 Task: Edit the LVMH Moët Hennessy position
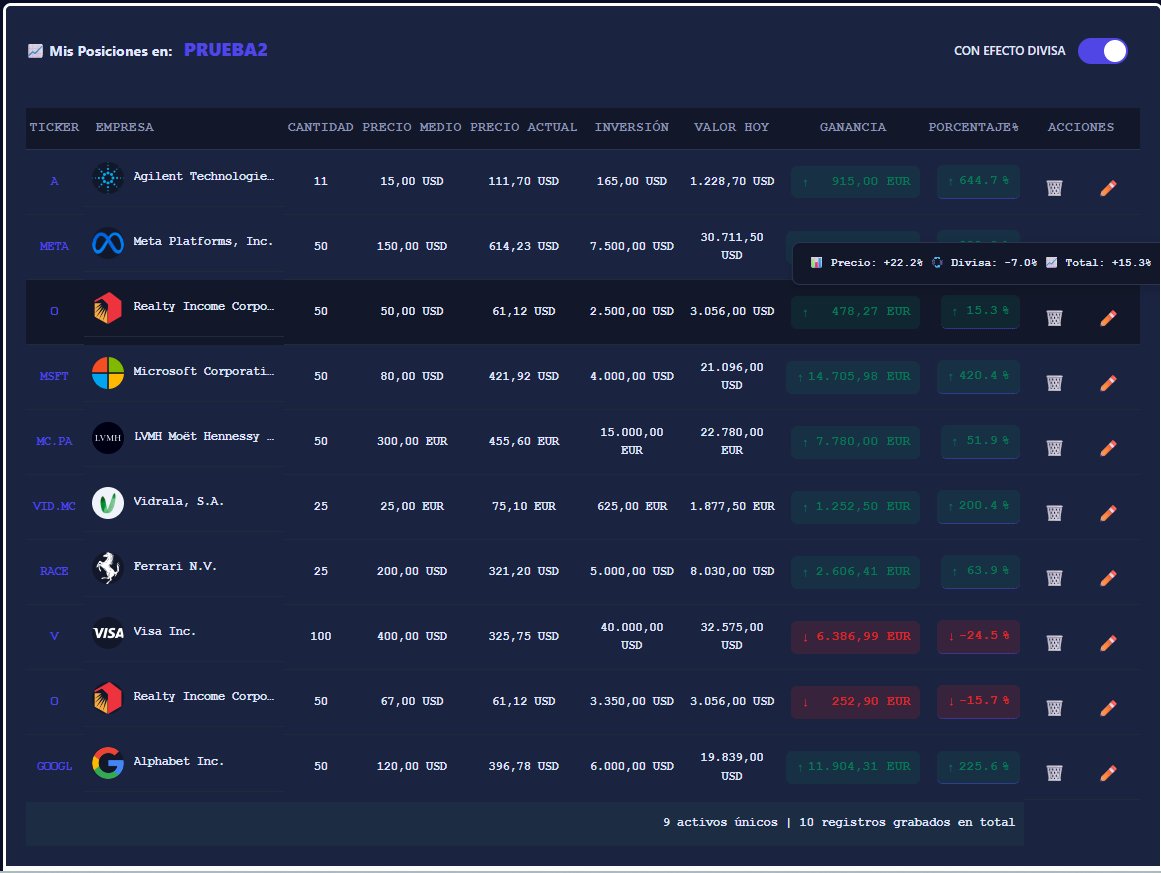[x=1108, y=448]
